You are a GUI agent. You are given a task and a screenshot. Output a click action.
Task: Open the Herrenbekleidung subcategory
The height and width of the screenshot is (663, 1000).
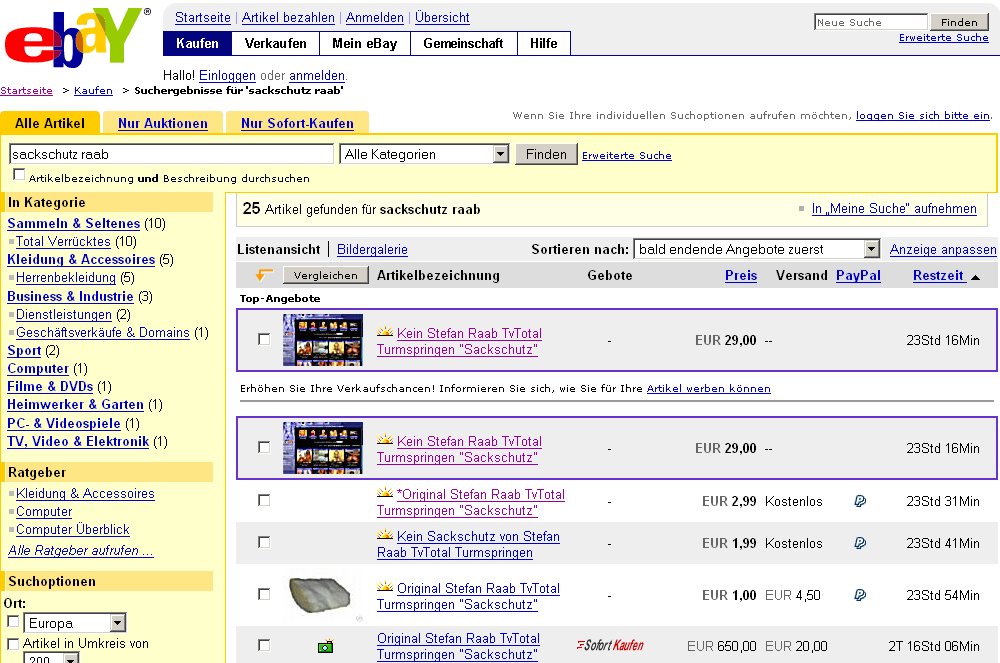(x=66, y=277)
